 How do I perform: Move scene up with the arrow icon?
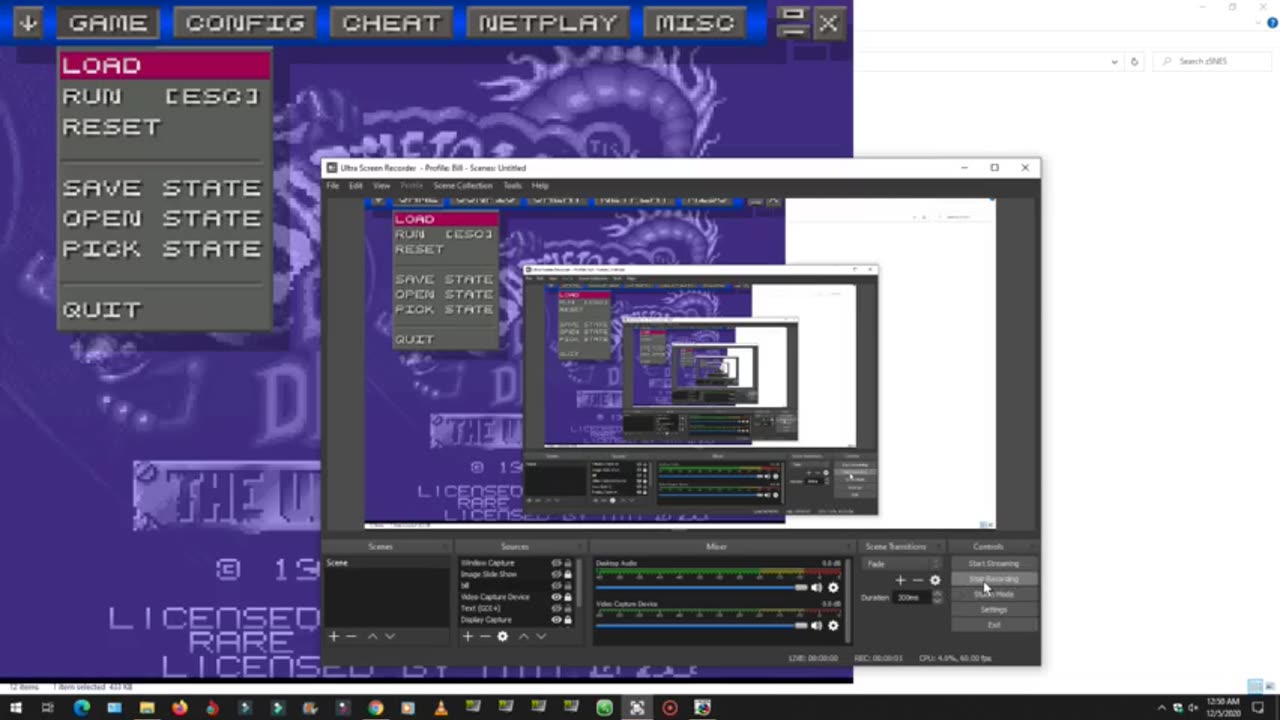click(x=372, y=636)
